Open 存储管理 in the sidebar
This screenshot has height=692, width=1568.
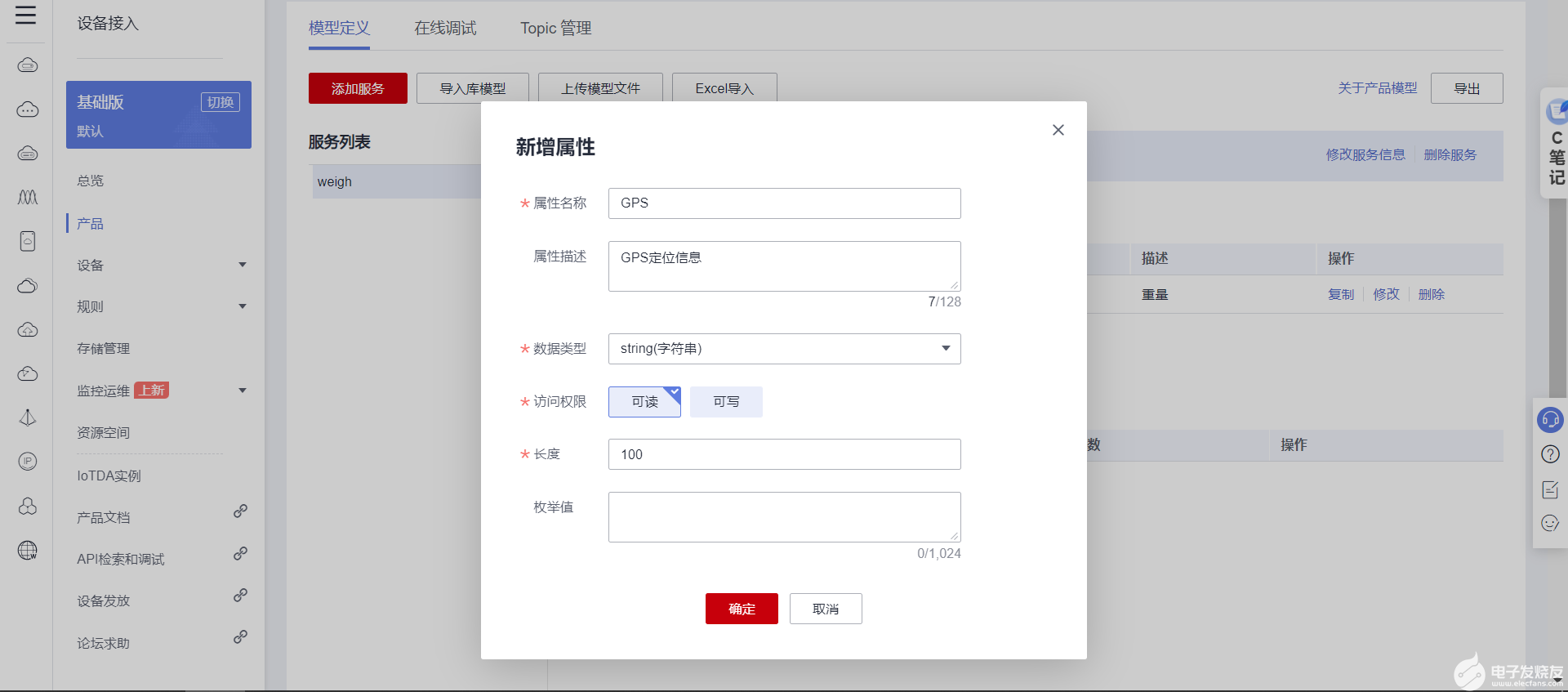[104, 349]
